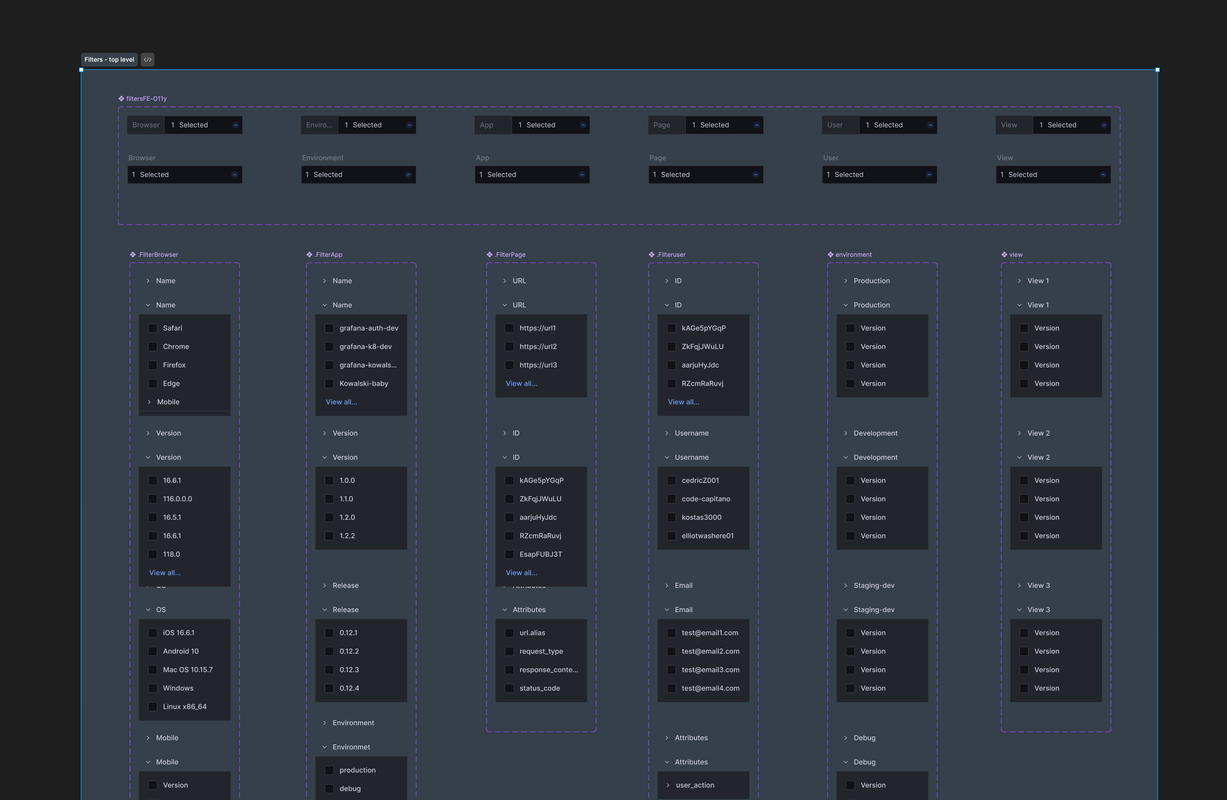Select the view component diamond icon
This screenshot has height=800, width=1227.
(x=1005, y=255)
